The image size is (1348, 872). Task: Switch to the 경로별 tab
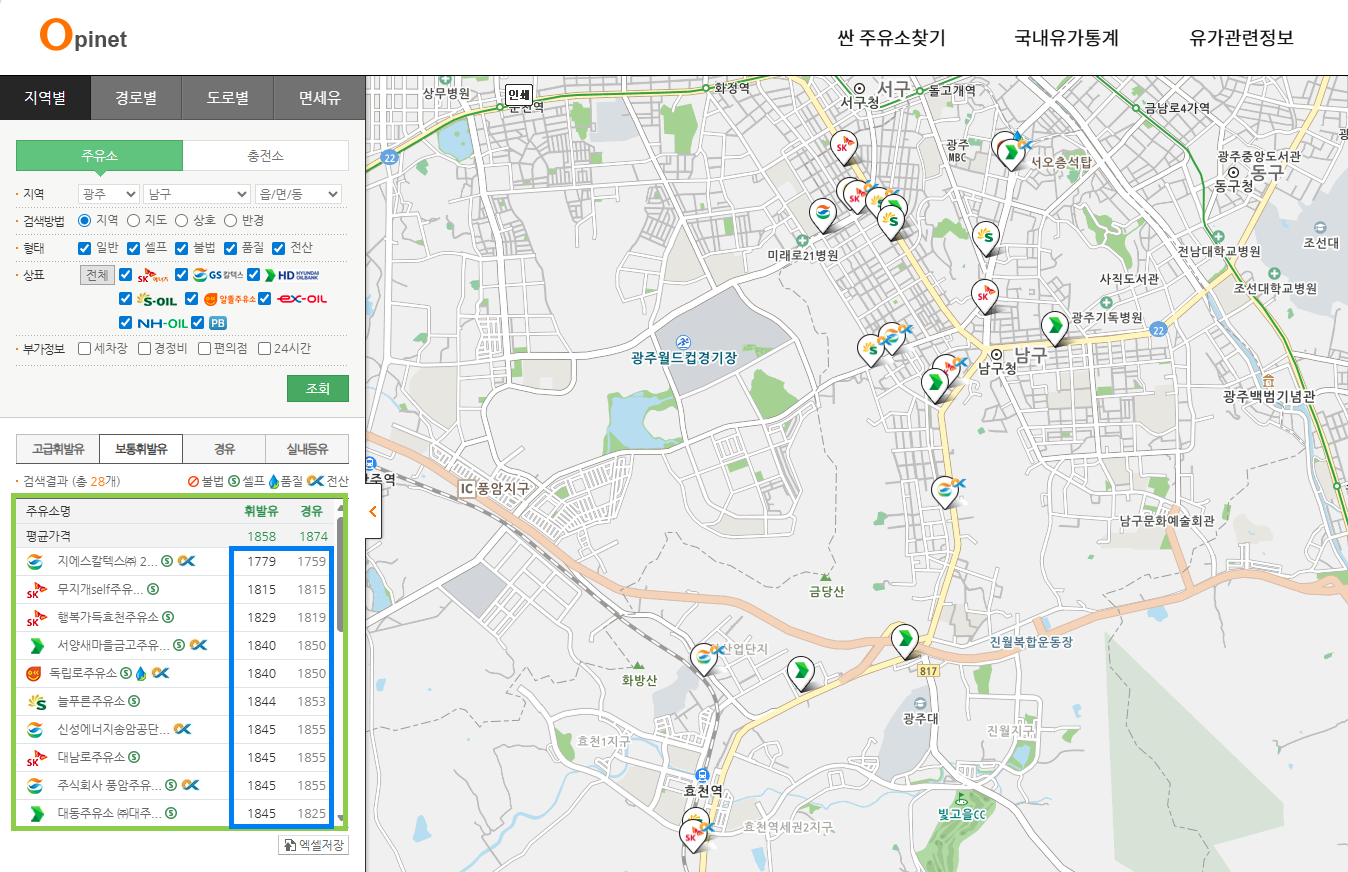pos(136,98)
